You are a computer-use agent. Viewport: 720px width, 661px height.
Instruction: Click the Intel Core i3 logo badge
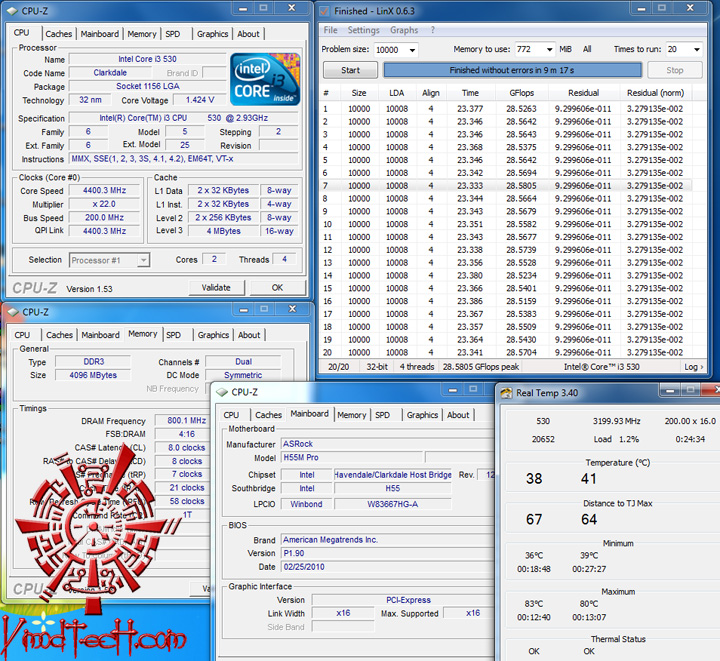tap(265, 79)
